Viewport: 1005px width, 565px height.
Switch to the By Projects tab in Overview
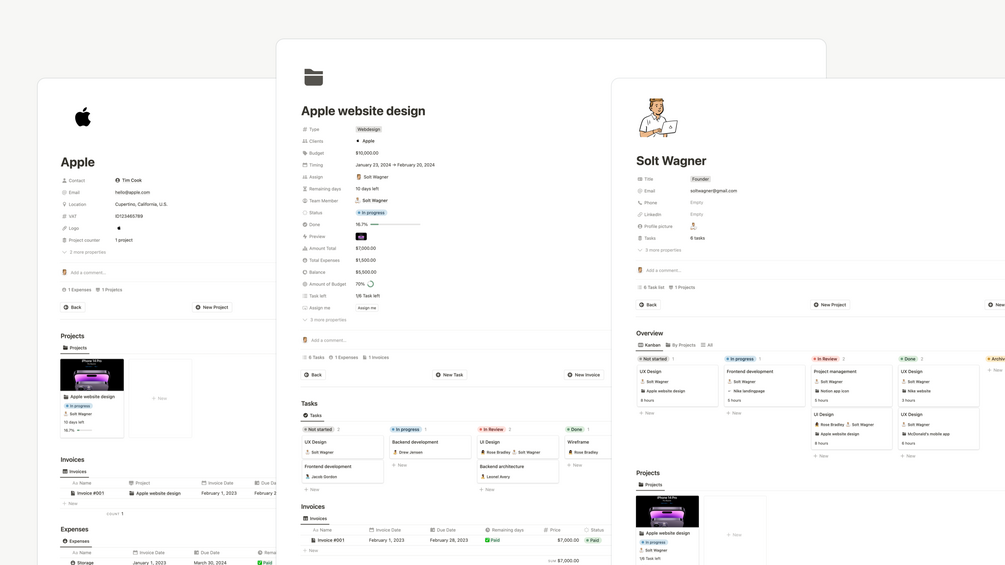click(681, 345)
